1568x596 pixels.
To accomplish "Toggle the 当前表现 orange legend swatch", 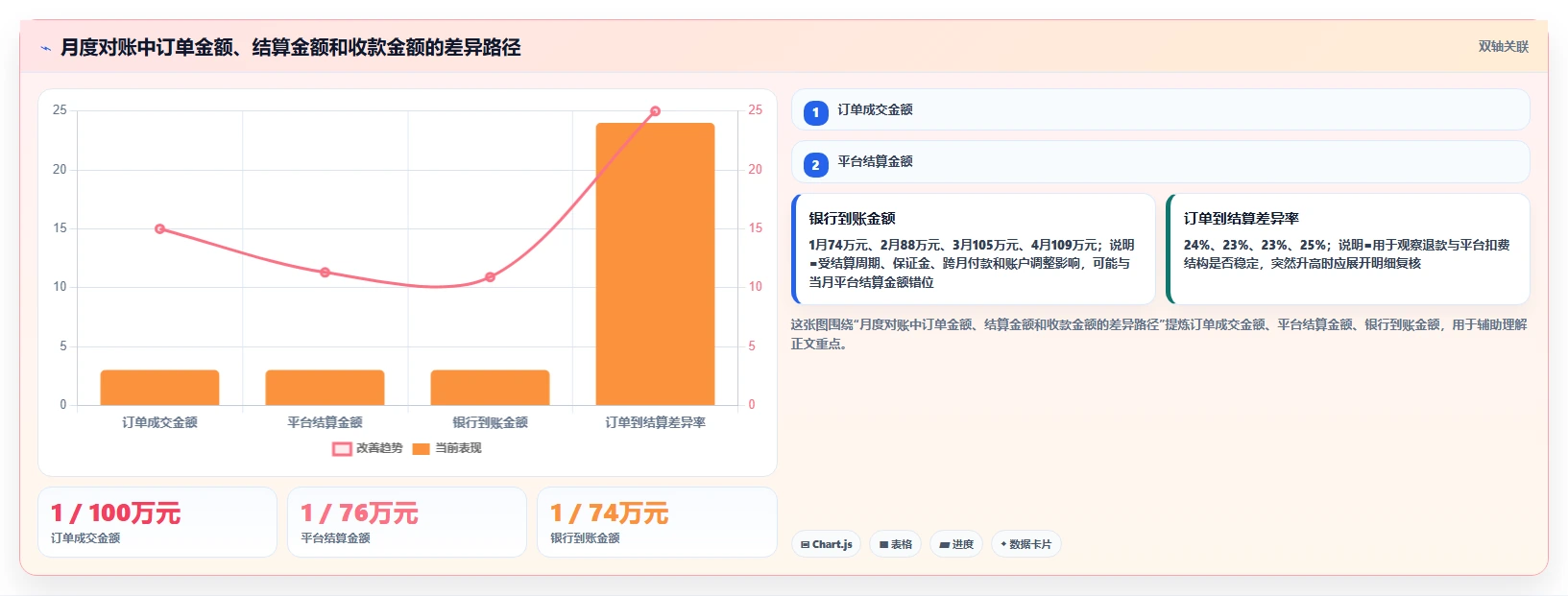I will [421, 449].
